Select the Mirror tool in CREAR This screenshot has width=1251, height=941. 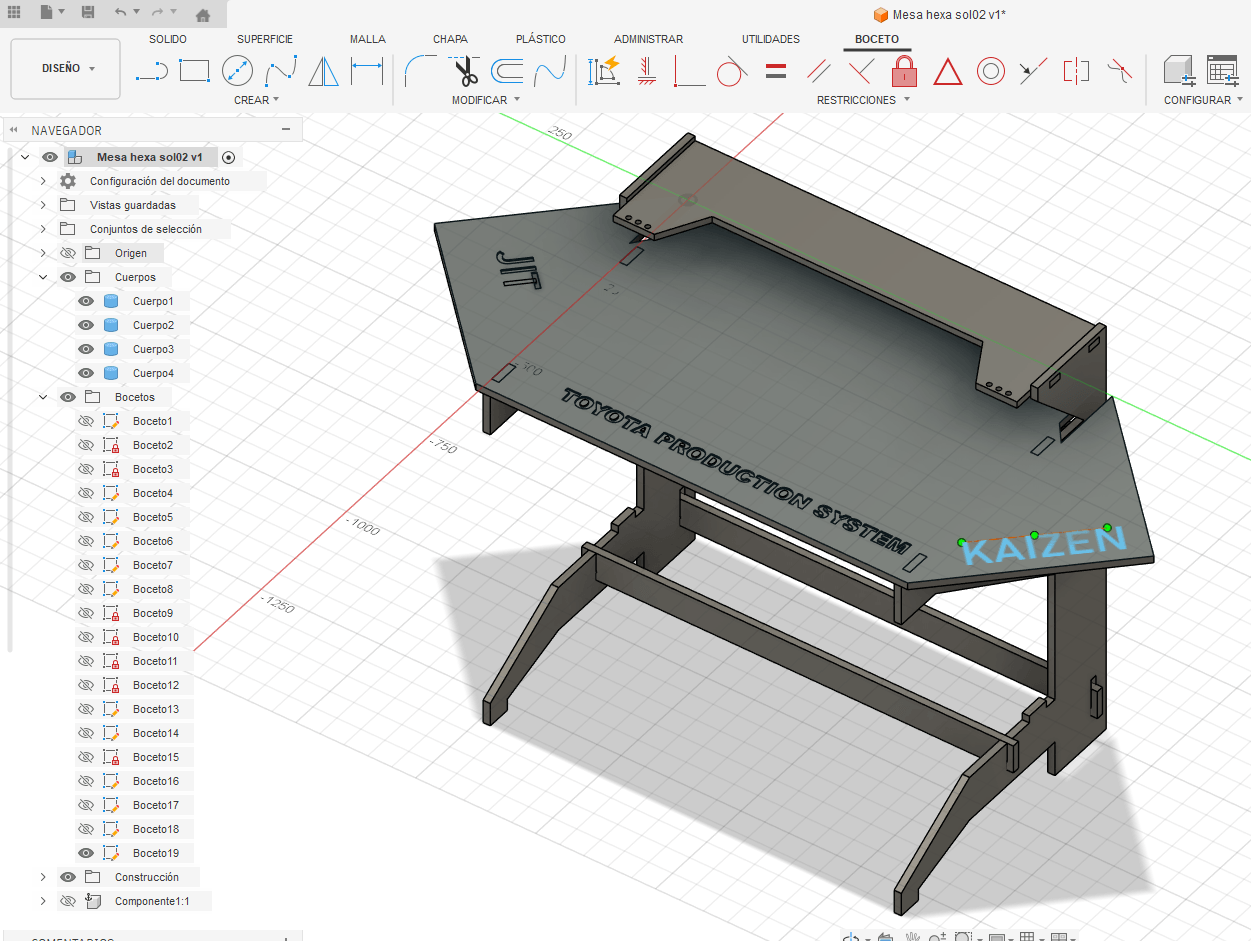pyautogui.click(x=323, y=71)
